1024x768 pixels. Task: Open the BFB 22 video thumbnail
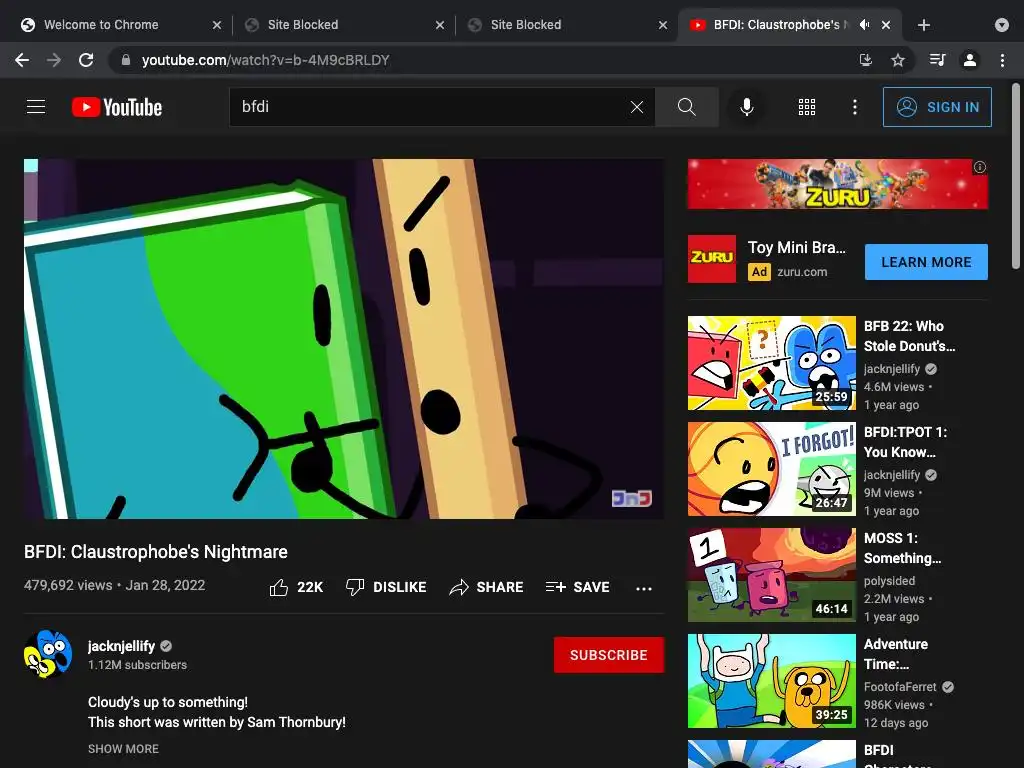click(x=771, y=363)
